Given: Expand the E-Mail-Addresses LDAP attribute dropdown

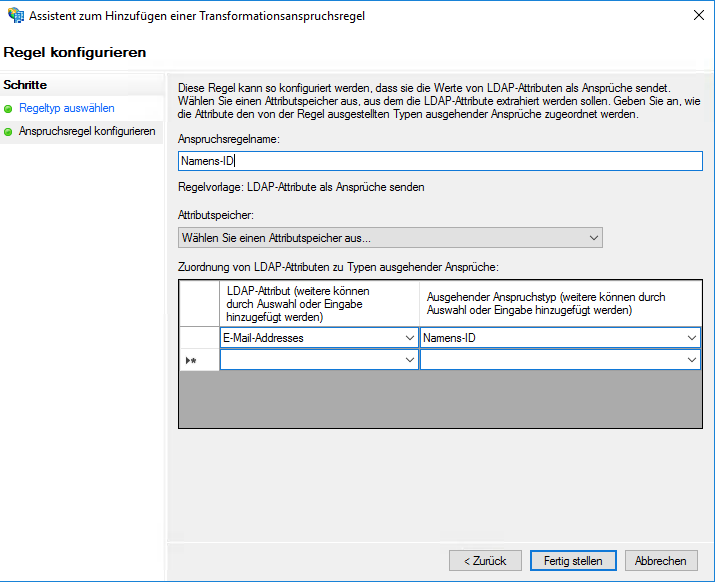Looking at the screenshot, I should (x=409, y=338).
